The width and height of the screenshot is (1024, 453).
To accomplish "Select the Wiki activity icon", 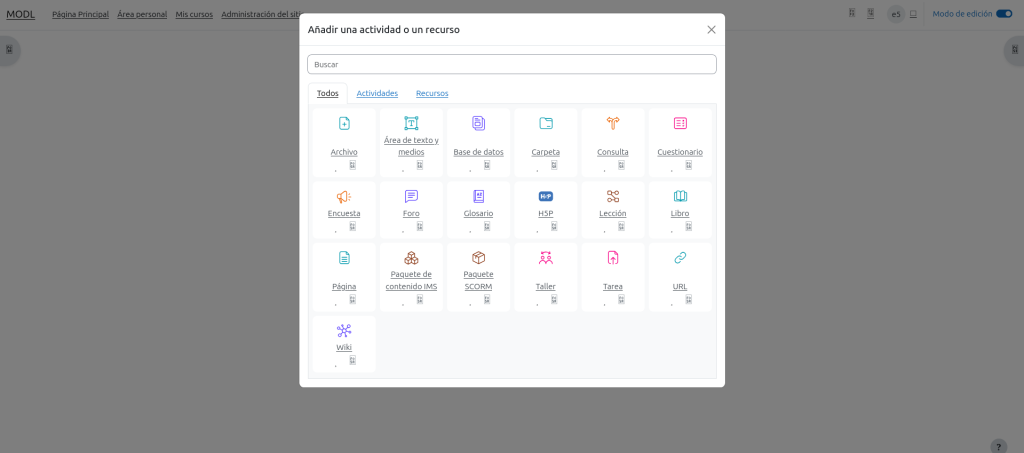I will (x=344, y=331).
